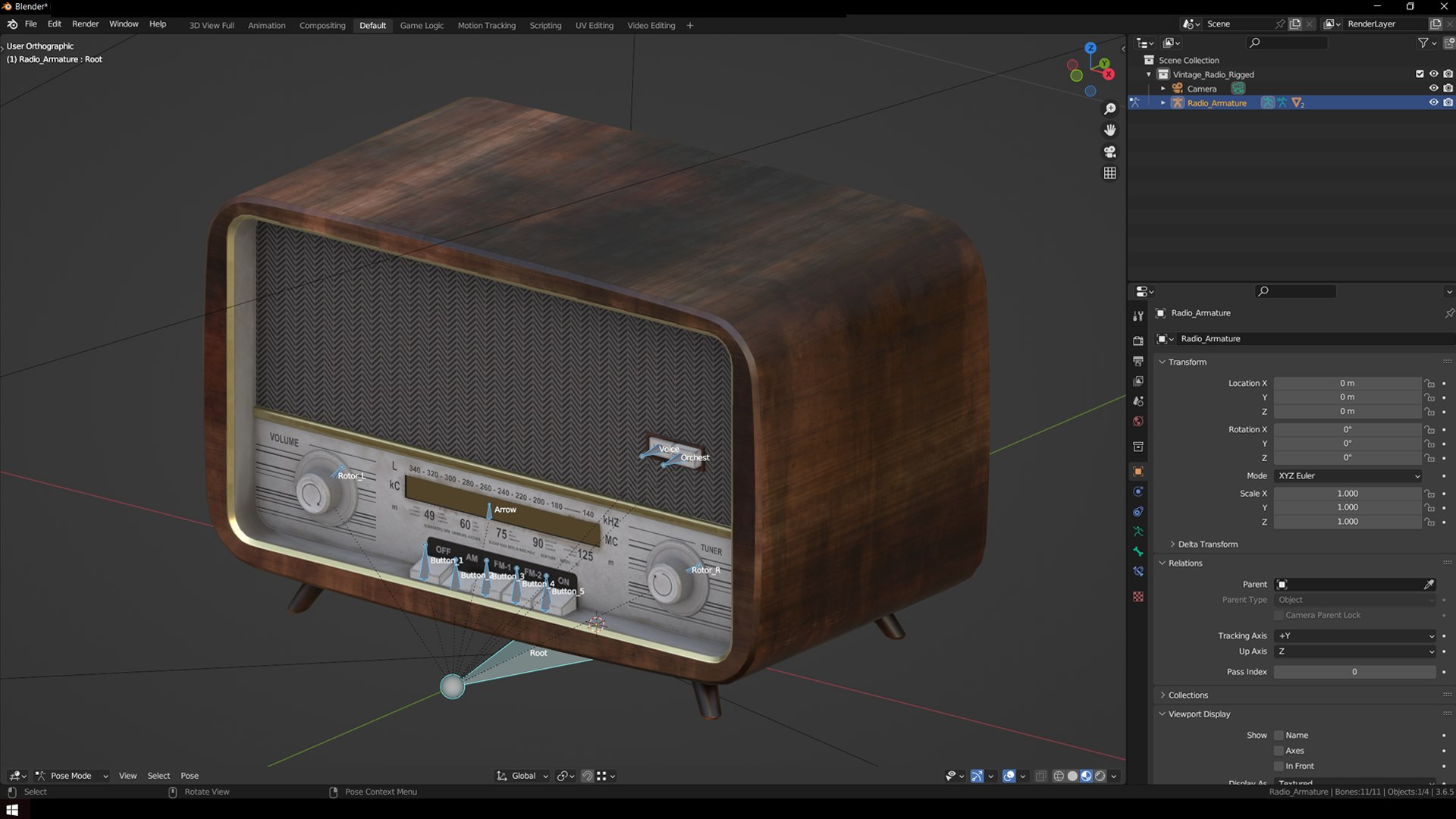Open the Render menu
The image size is (1456, 819).
(x=86, y=24)
